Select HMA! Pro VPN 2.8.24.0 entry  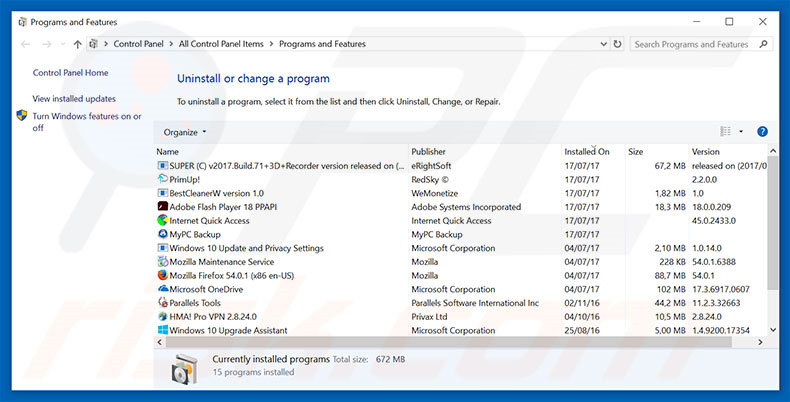click(x=213, y=316)
